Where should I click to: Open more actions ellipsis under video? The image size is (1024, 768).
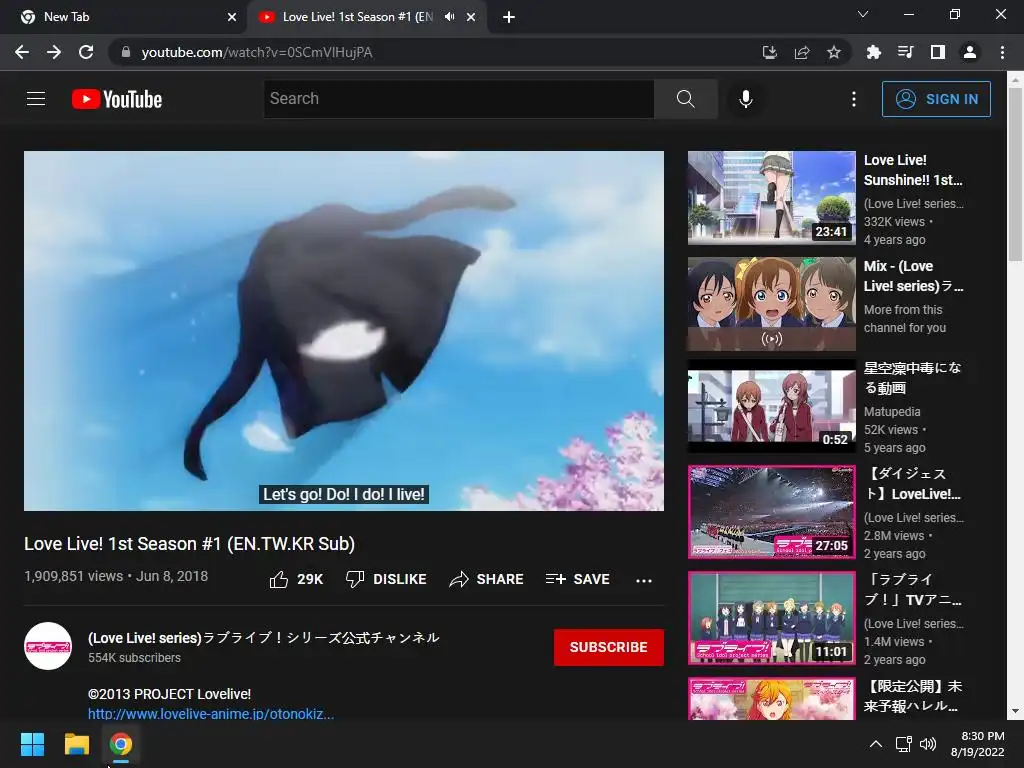[644, 580]
